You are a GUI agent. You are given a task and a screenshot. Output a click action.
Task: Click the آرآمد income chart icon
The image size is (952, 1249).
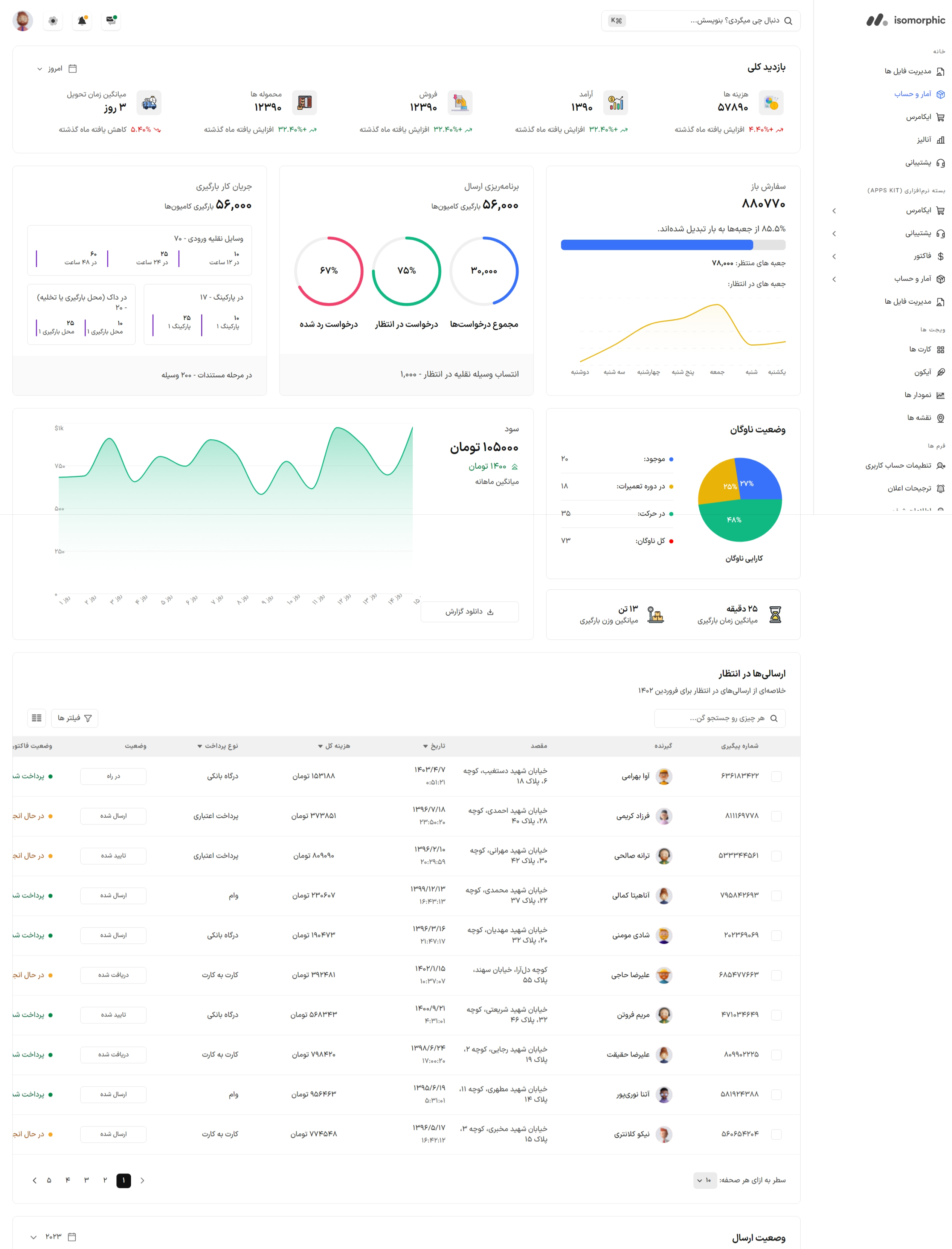tap(615, 102)
